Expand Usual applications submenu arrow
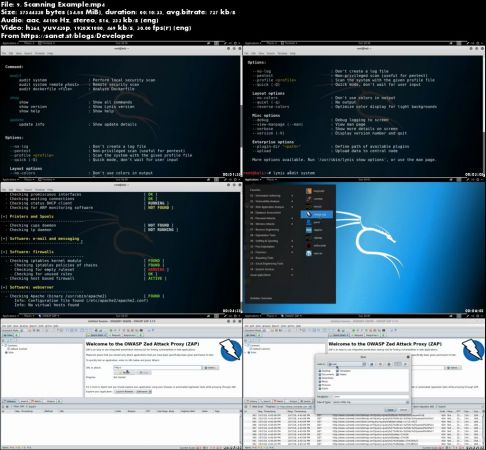The width and height of the screenshot is (486, 450). coord(292,275)
